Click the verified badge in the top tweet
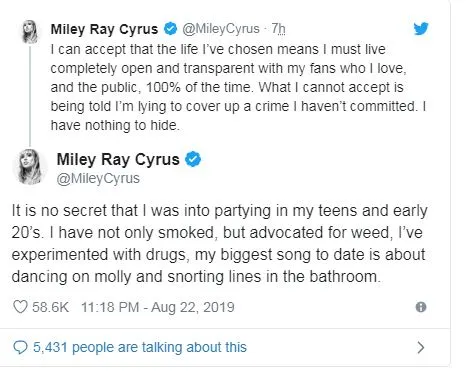The image size is (472, 371). pos(170,29)
